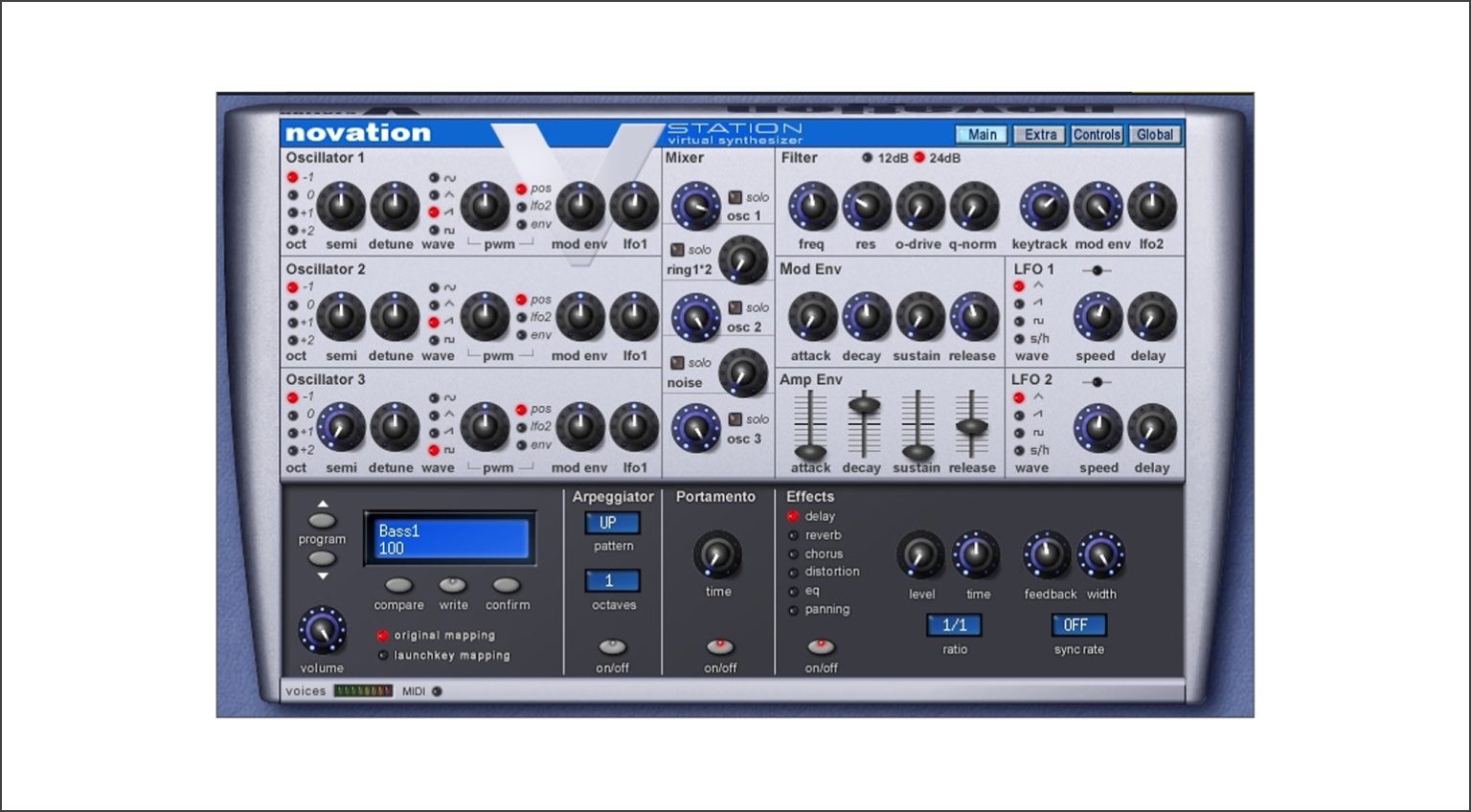Select the reverb effect

coord(793,534)
